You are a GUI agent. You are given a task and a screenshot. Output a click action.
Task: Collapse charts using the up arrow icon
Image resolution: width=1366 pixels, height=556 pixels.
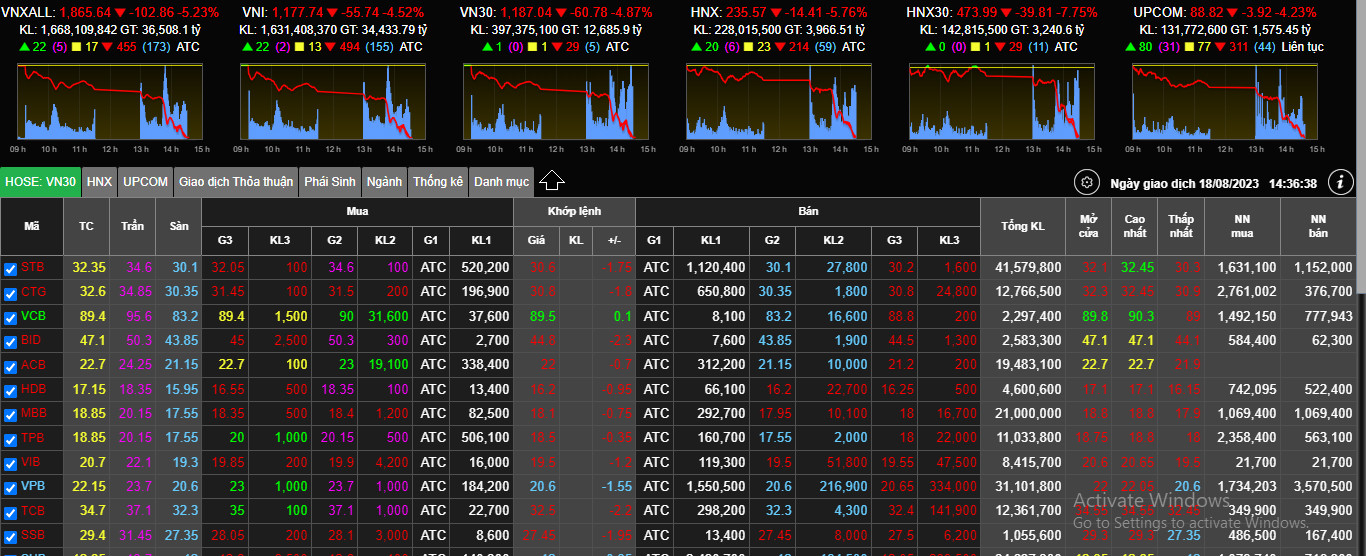[552, 181]
